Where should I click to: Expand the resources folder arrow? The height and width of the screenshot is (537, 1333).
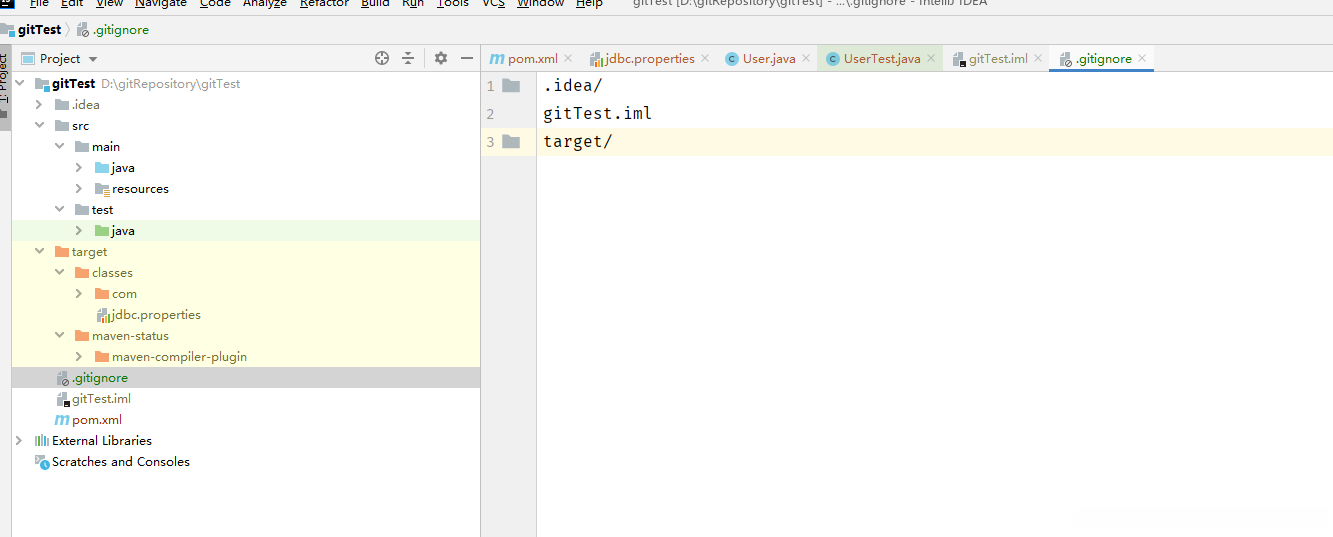pos(79,188)
